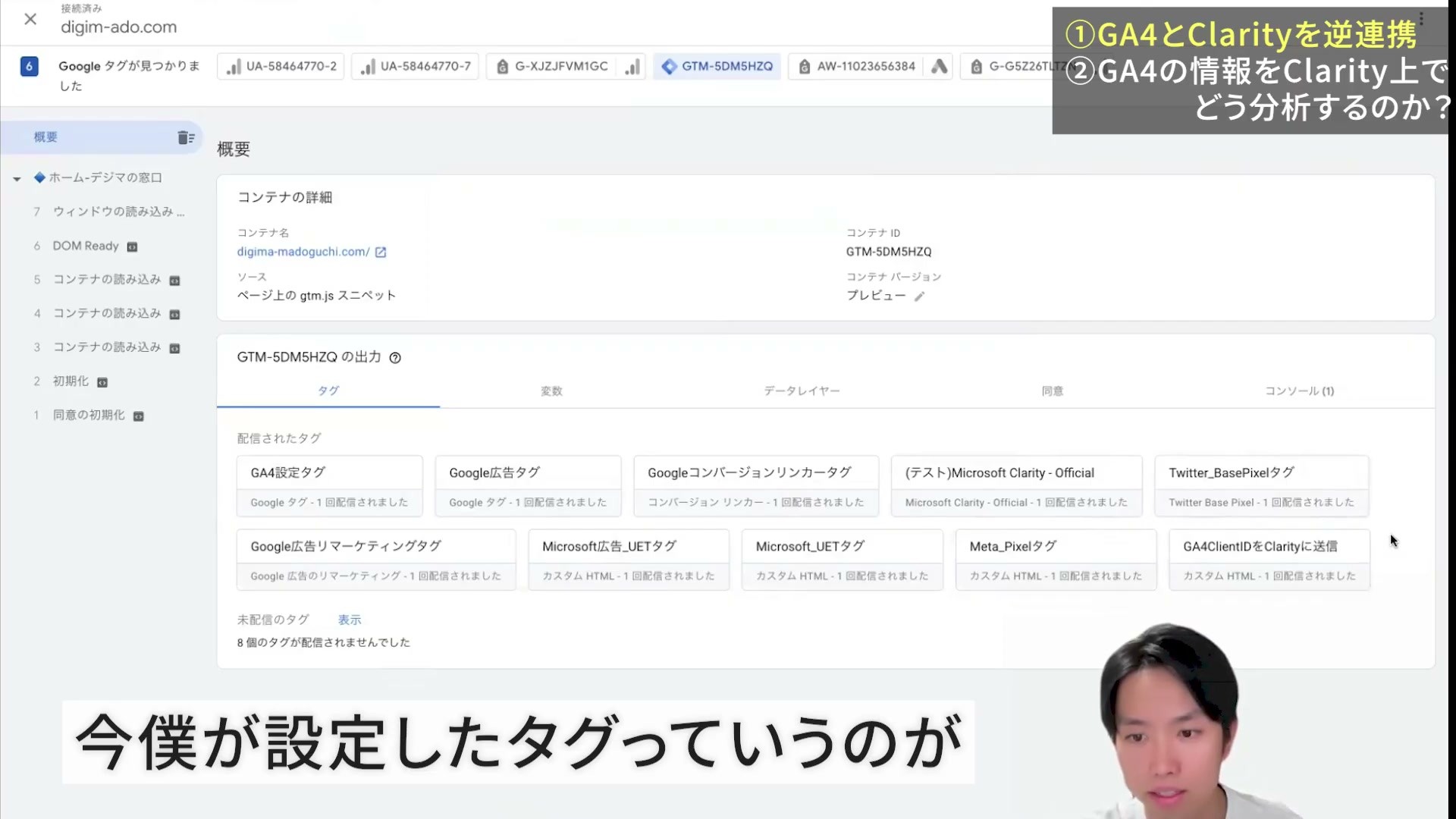Image resolution: width=1456 pixels, height=819 pixels.
Task: Click the Google Ads icon after AW-11023656384
Action: [x=940, y=67]
